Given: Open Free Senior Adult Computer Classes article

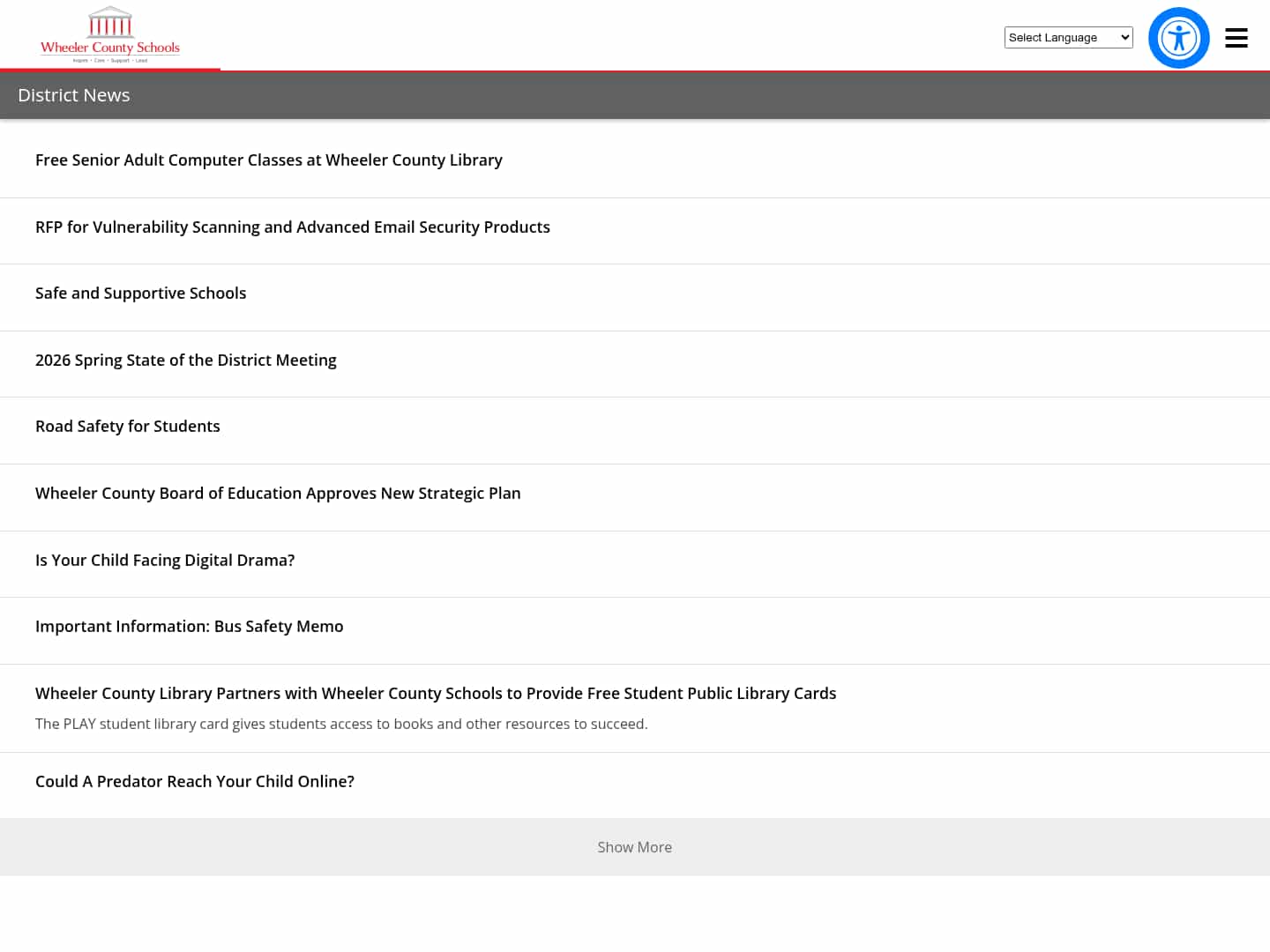Looking at the screenshot, I should (269, 160).
